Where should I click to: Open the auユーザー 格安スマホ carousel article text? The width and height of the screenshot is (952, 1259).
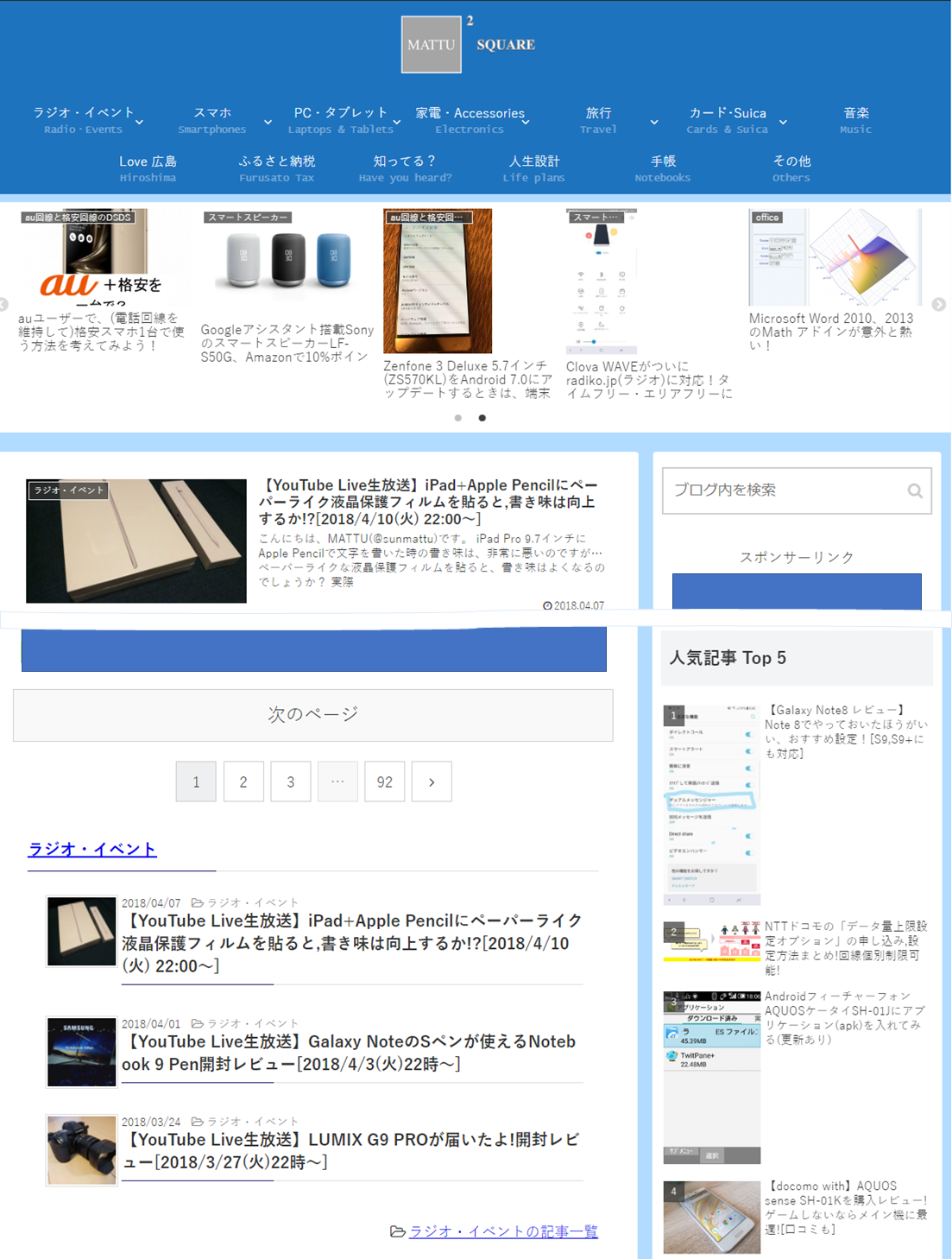click(101, 332)
